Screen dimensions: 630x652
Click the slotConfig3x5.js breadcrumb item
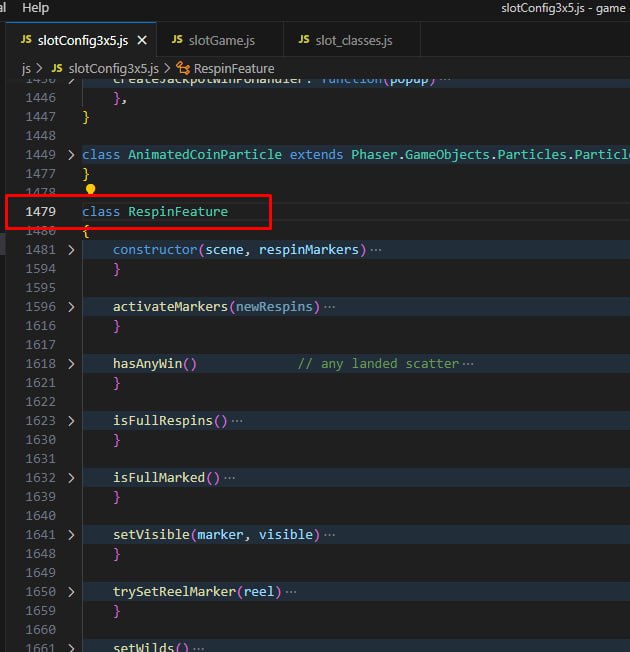(x=113, y=69)
